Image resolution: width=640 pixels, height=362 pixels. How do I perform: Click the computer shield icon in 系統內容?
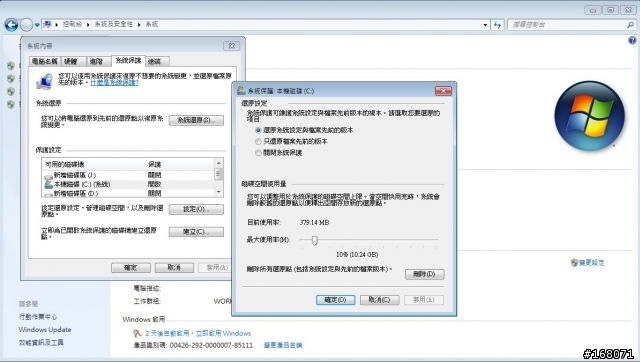[x=44, y=81]
